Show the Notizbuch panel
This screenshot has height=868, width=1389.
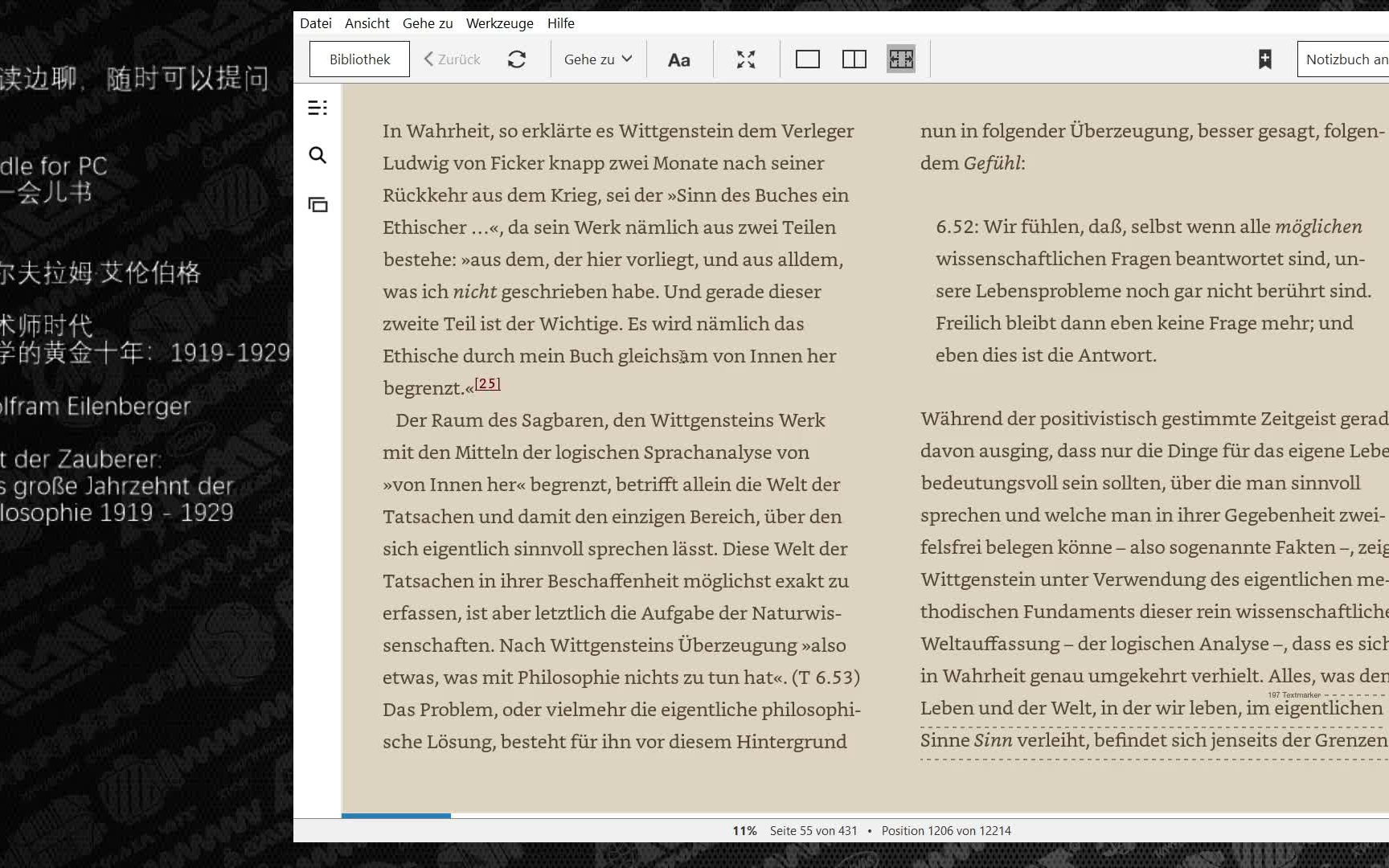tap(1344, 59)
